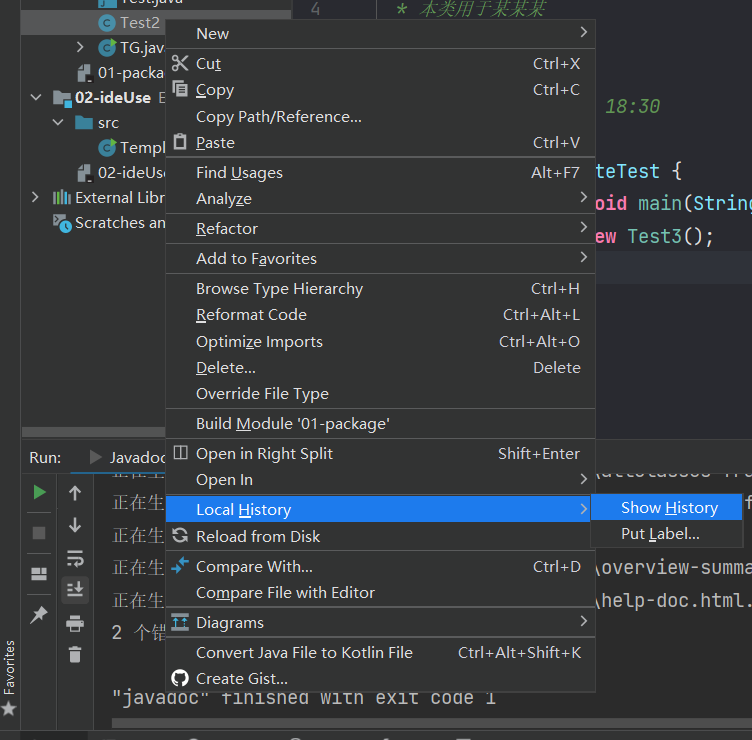
Task: Click the Cut scissors icon
Action: [180, 63]
